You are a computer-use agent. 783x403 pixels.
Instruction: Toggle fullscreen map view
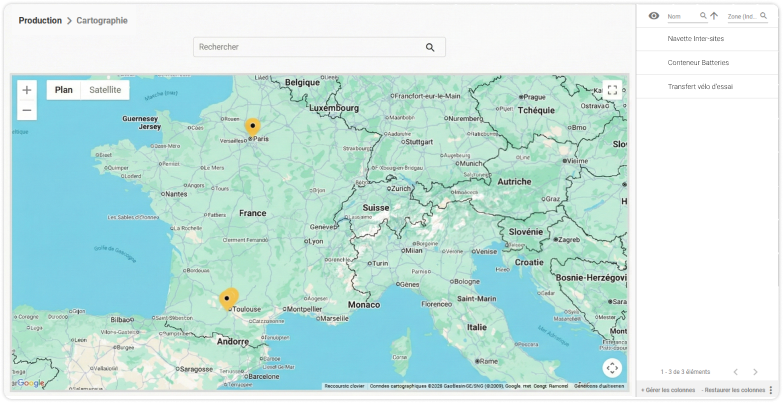(x=612, y=90)
